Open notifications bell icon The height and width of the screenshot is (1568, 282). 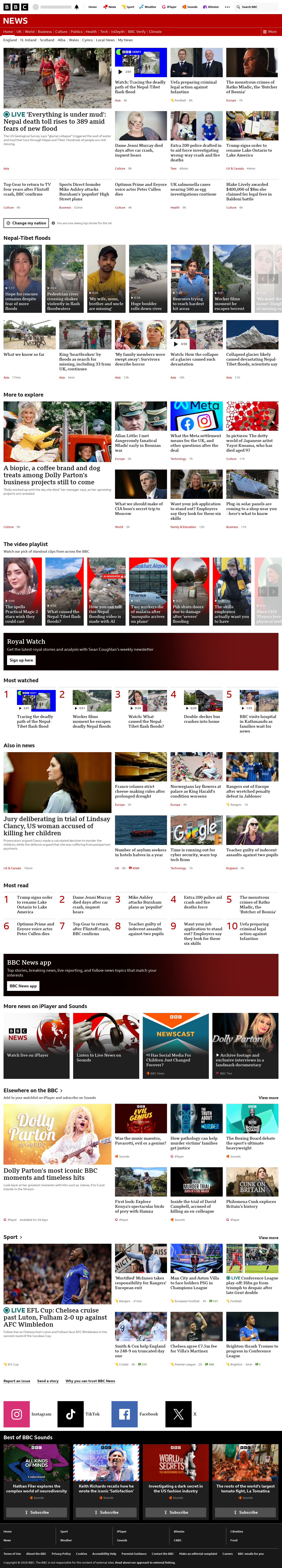click(77, 7)
